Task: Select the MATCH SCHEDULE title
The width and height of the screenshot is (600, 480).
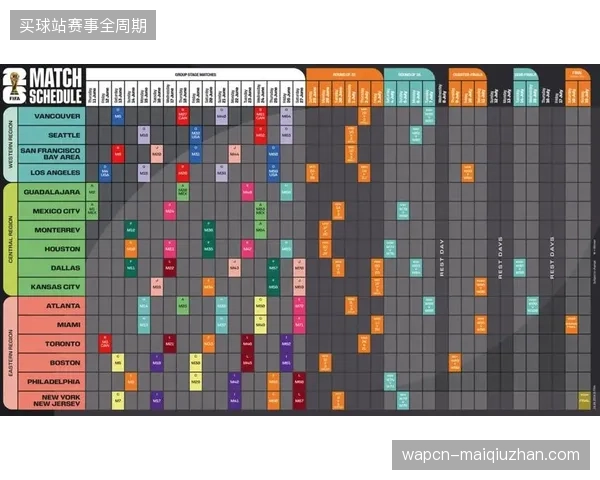Action: pyautogui.click(x=56, y=87)
